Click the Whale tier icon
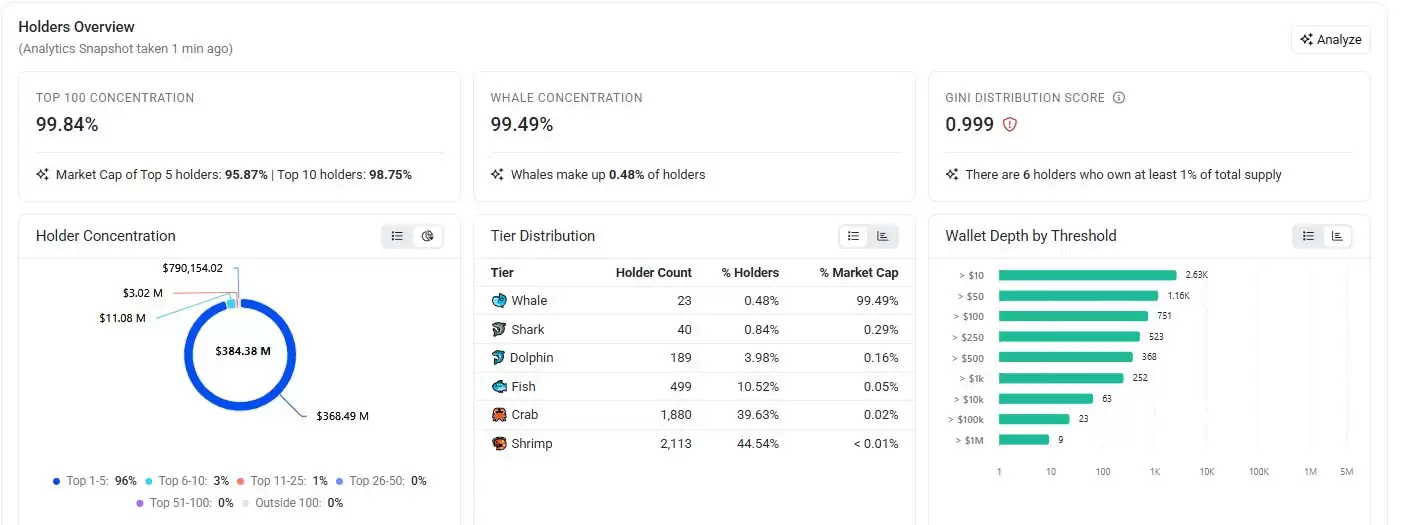The width and height of the screenshot is (1402, 525). pos(499,300)
